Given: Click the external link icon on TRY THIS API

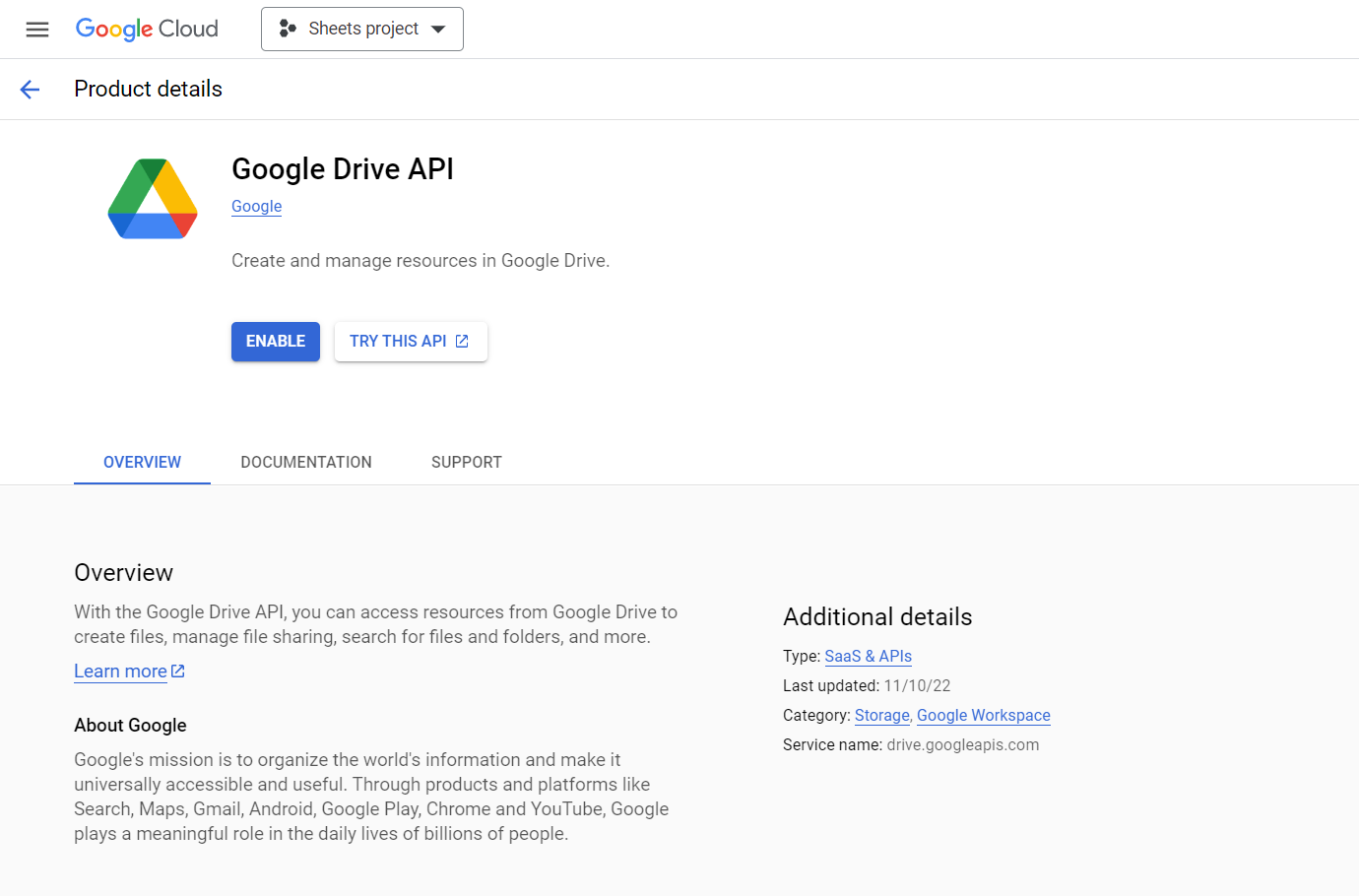Looking at the screenshot, I should click(462, 341).
